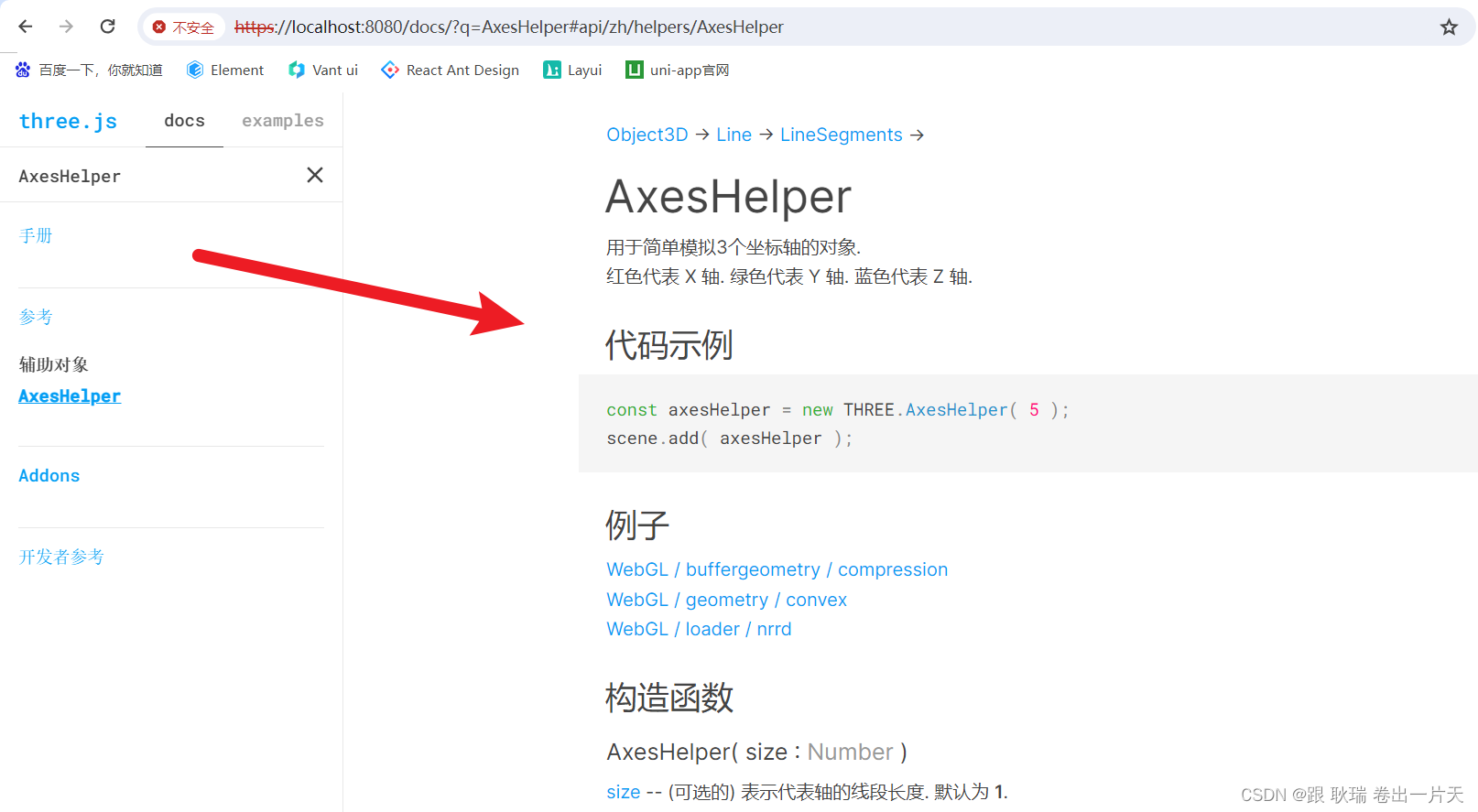Switch to the docs tab
Viewport: 1478px width, 812px height.
(x=184, y=121)
